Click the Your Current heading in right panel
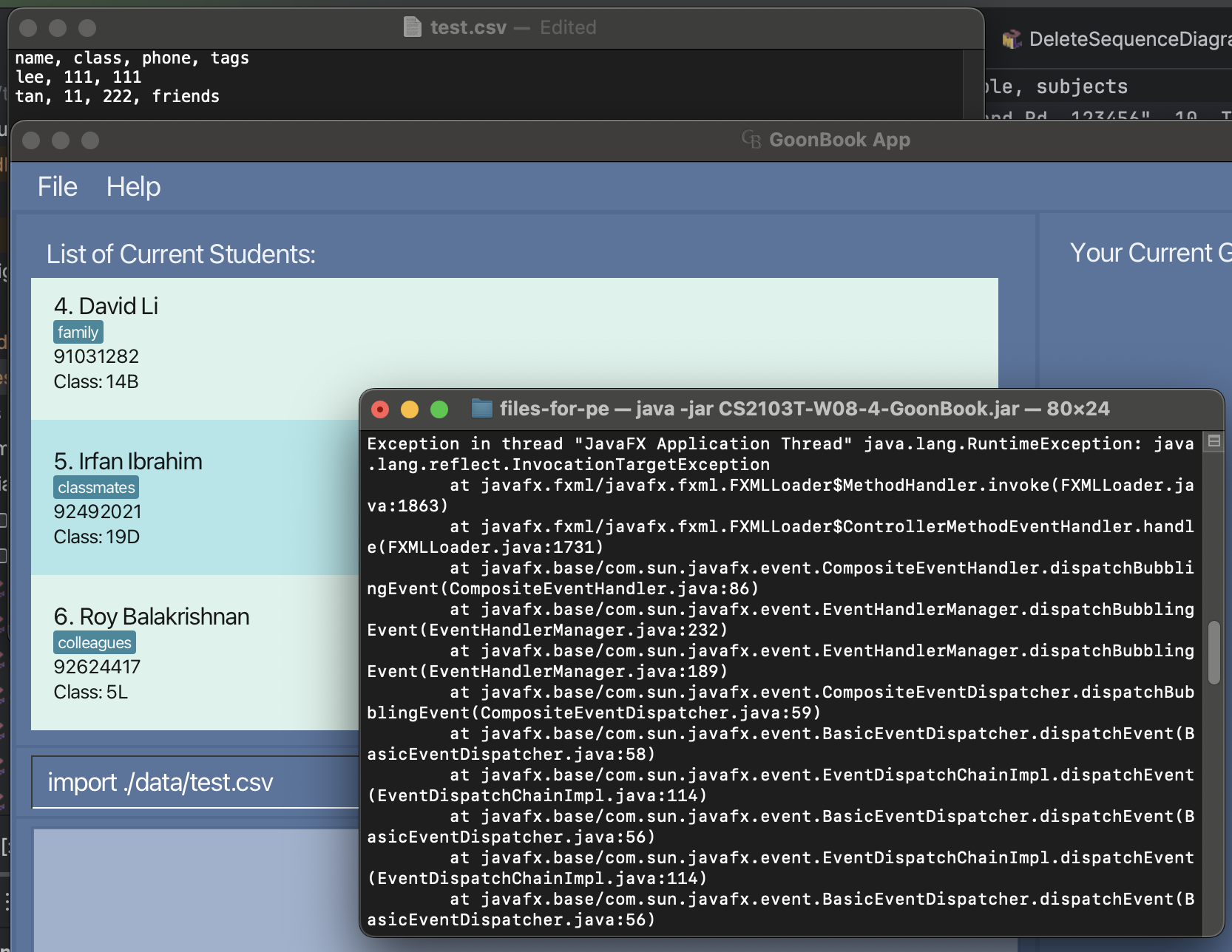The image size is (1232, 952). point(1151,254)
